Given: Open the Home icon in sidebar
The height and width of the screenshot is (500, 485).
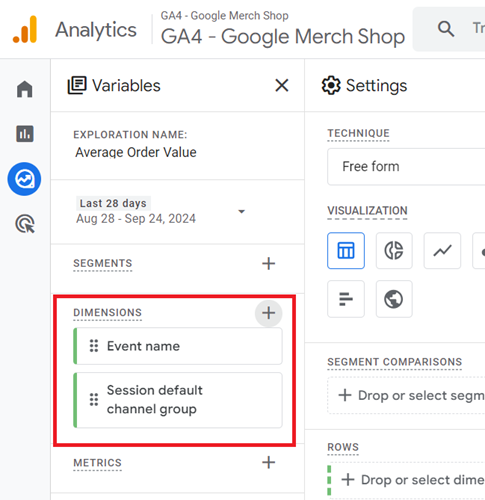Looking at the screenshot, I should click(25, 89).
